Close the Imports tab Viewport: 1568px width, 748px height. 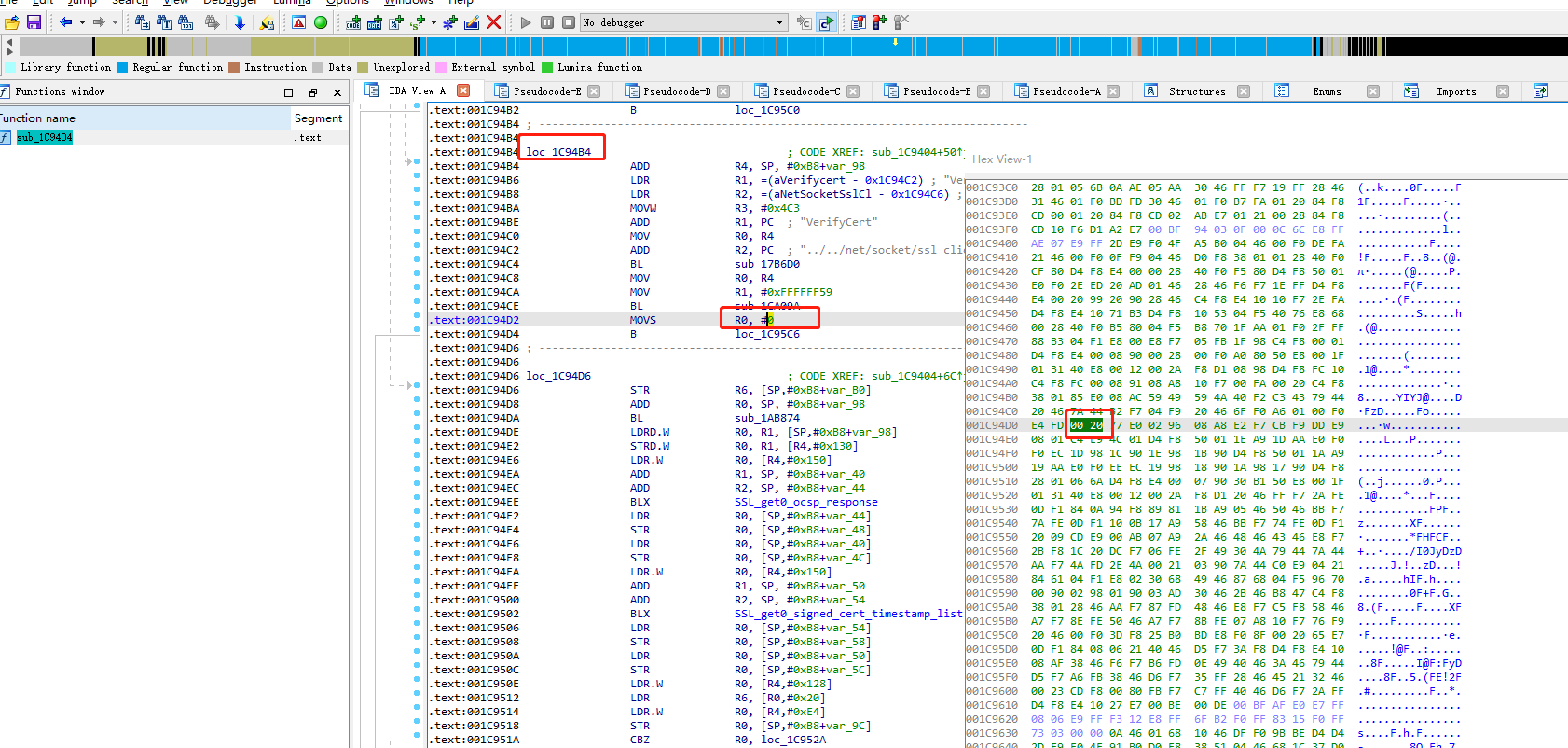[1503, 91]
